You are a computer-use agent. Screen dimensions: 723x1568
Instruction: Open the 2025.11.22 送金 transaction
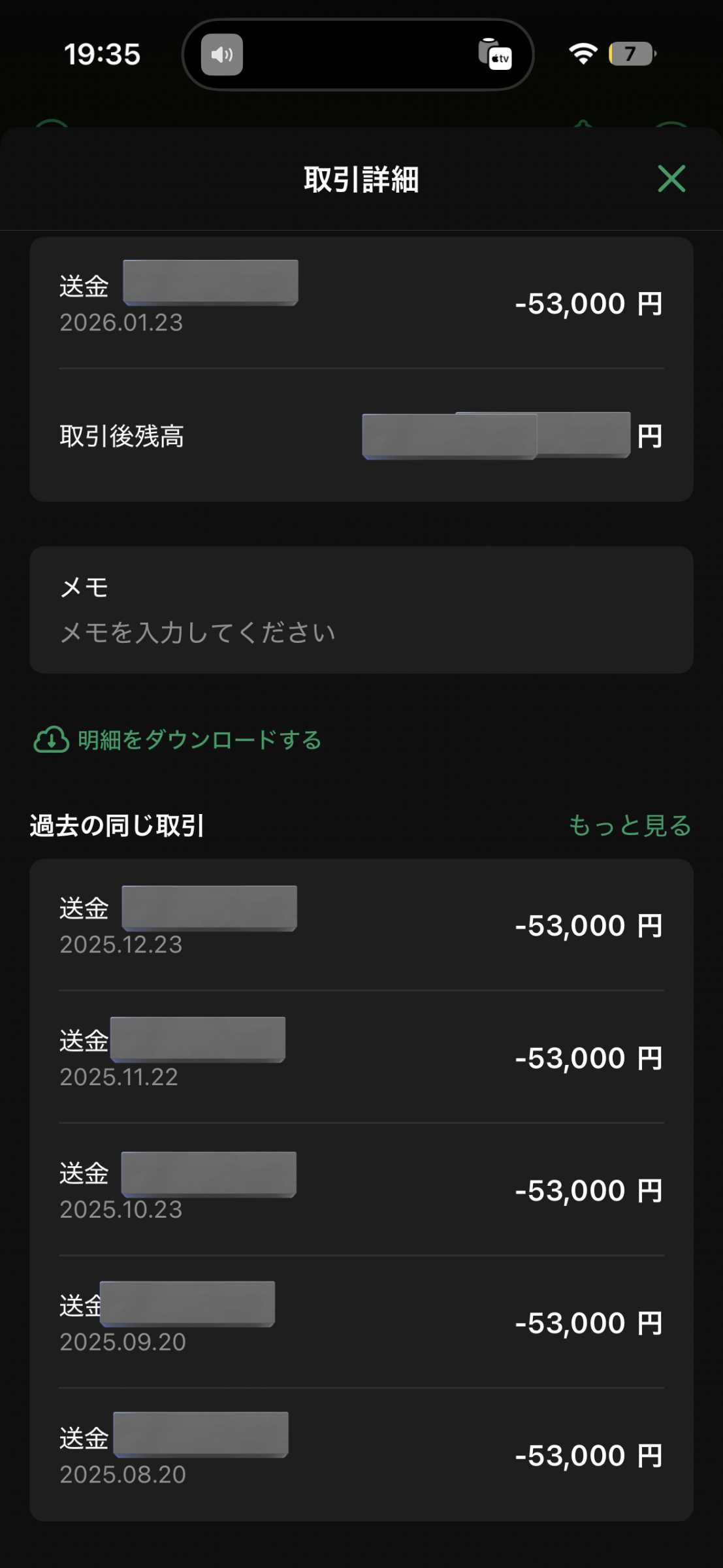pos(361,1057)
